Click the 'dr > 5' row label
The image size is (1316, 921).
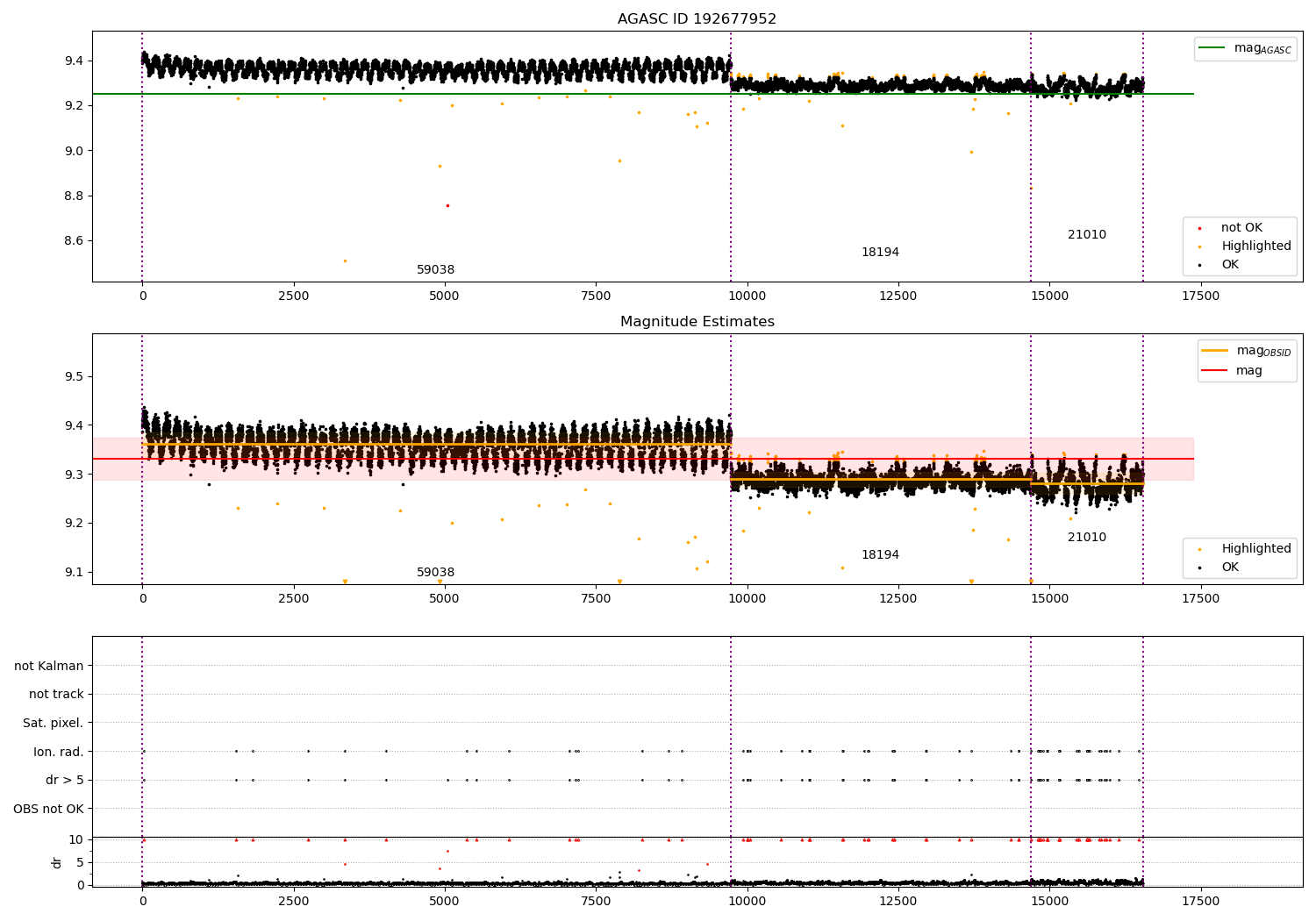coord(65,781)
